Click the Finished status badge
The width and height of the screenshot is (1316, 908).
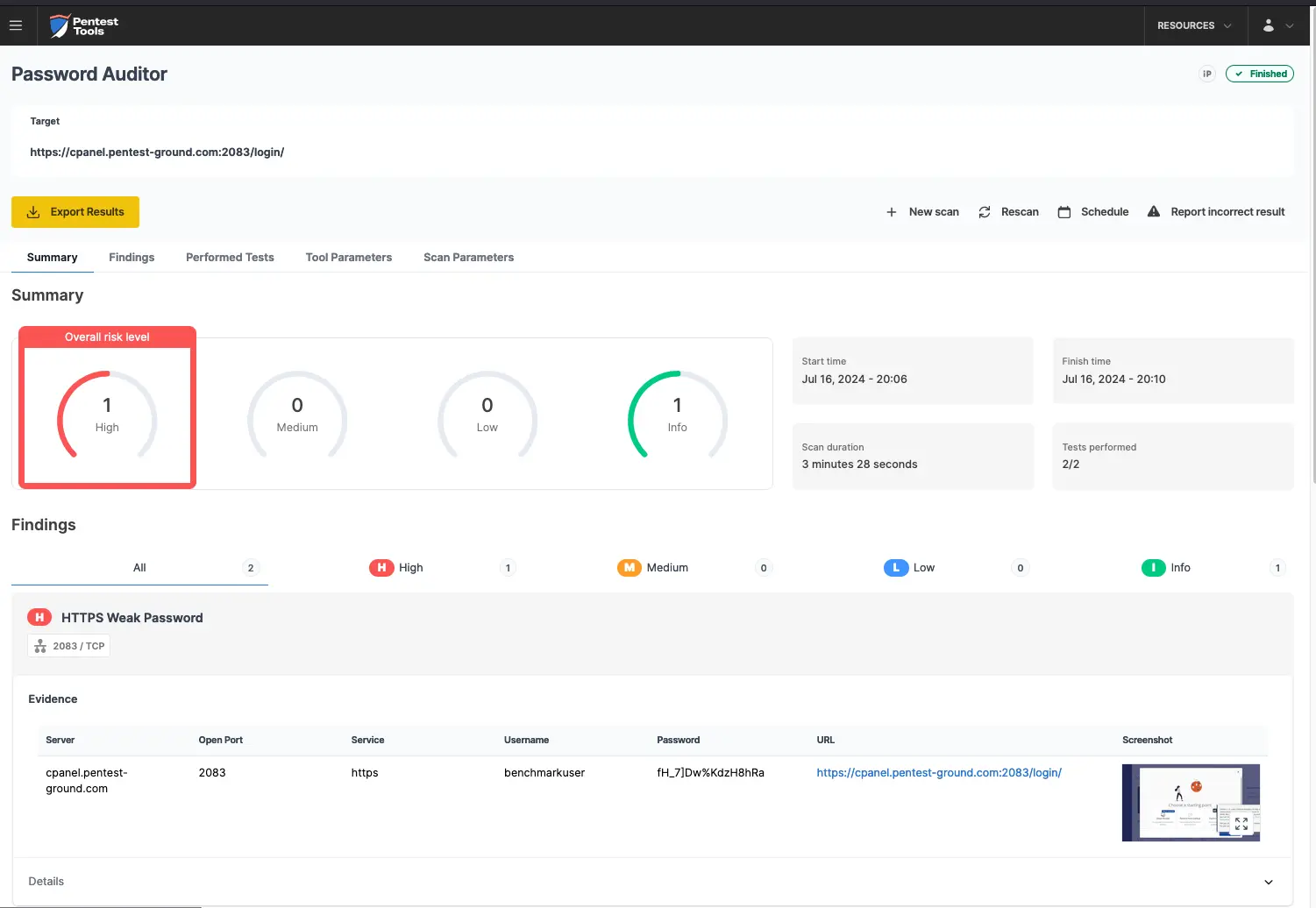pos(1260,74)
